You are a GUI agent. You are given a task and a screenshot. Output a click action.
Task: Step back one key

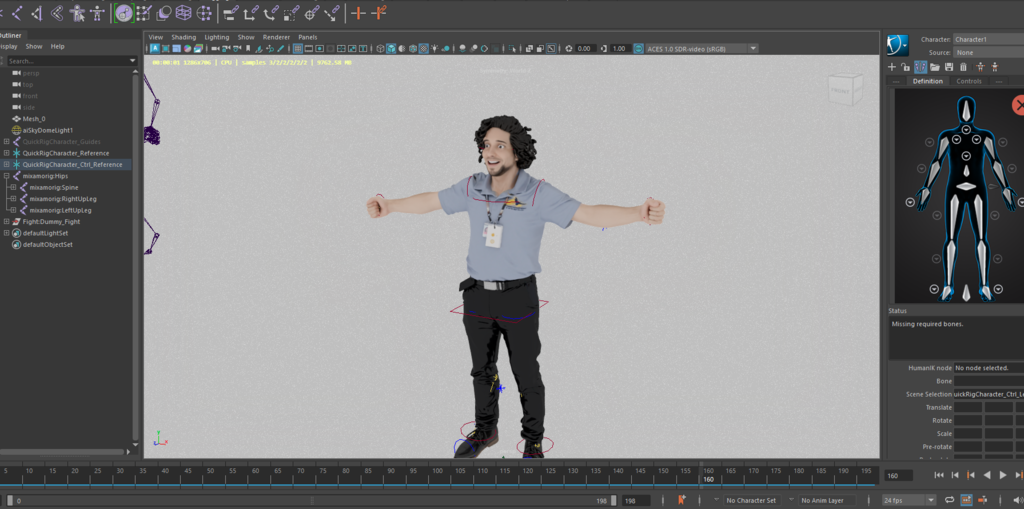pyautogui.click(x=970, y=475)
